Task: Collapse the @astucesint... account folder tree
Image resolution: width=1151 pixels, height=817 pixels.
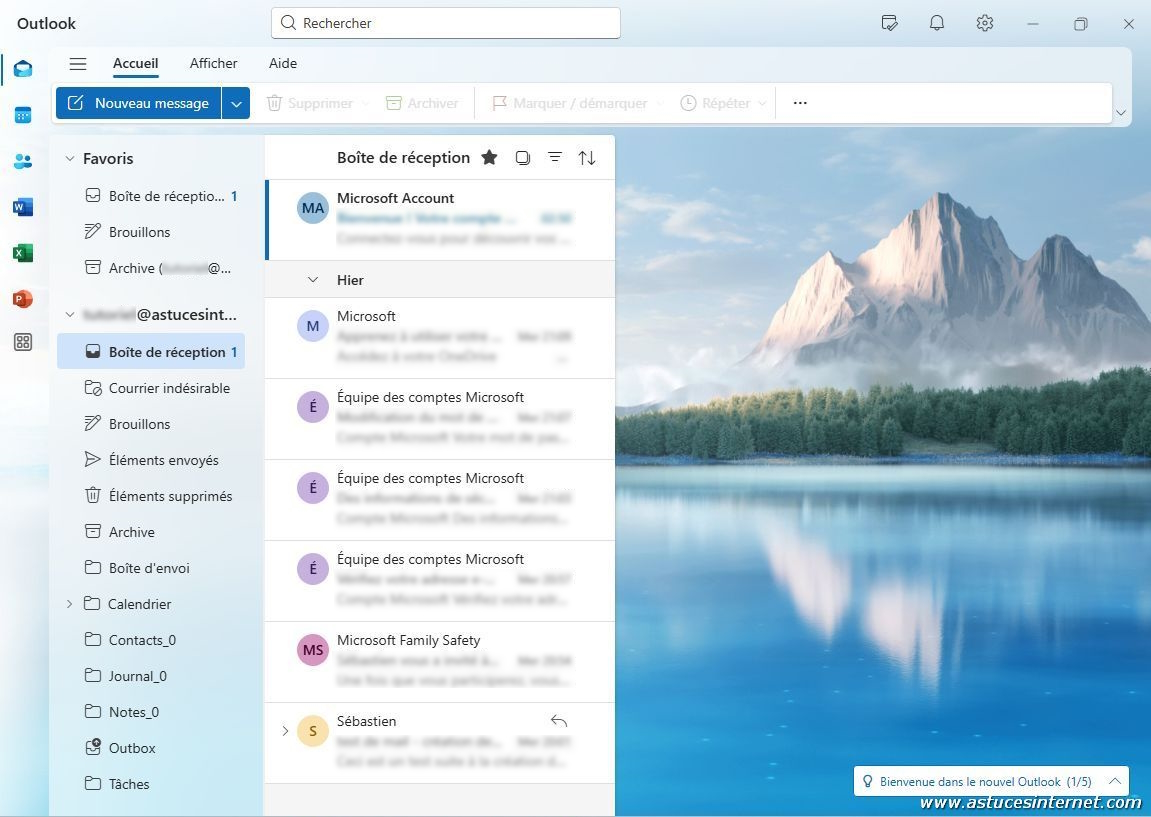Action: [x=70, y=315]
